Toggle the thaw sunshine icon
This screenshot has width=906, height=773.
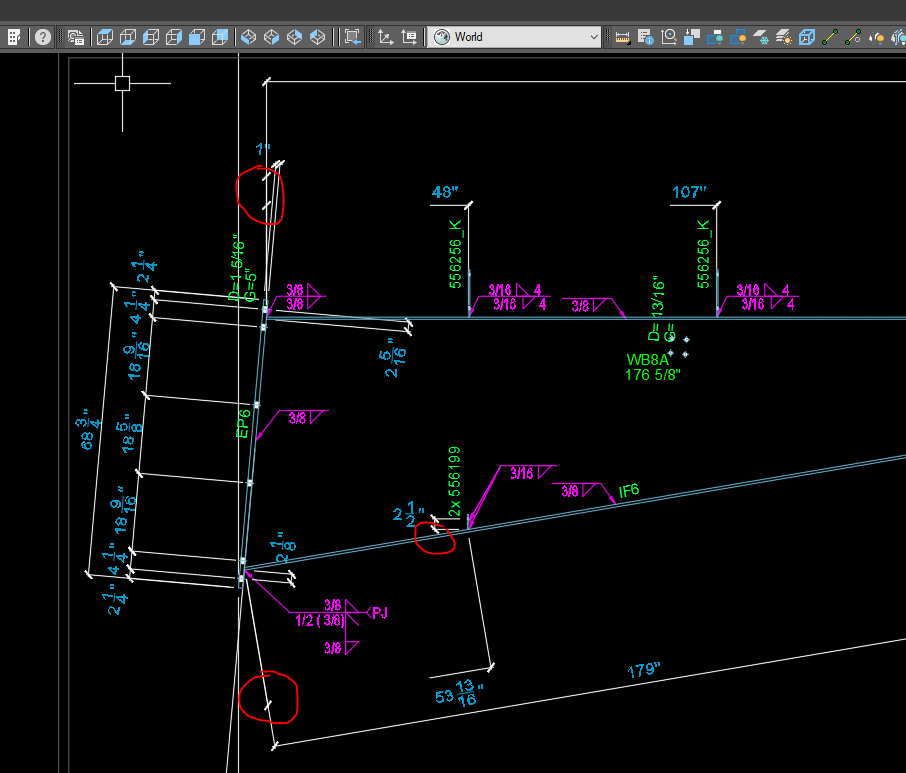[784, 36]
